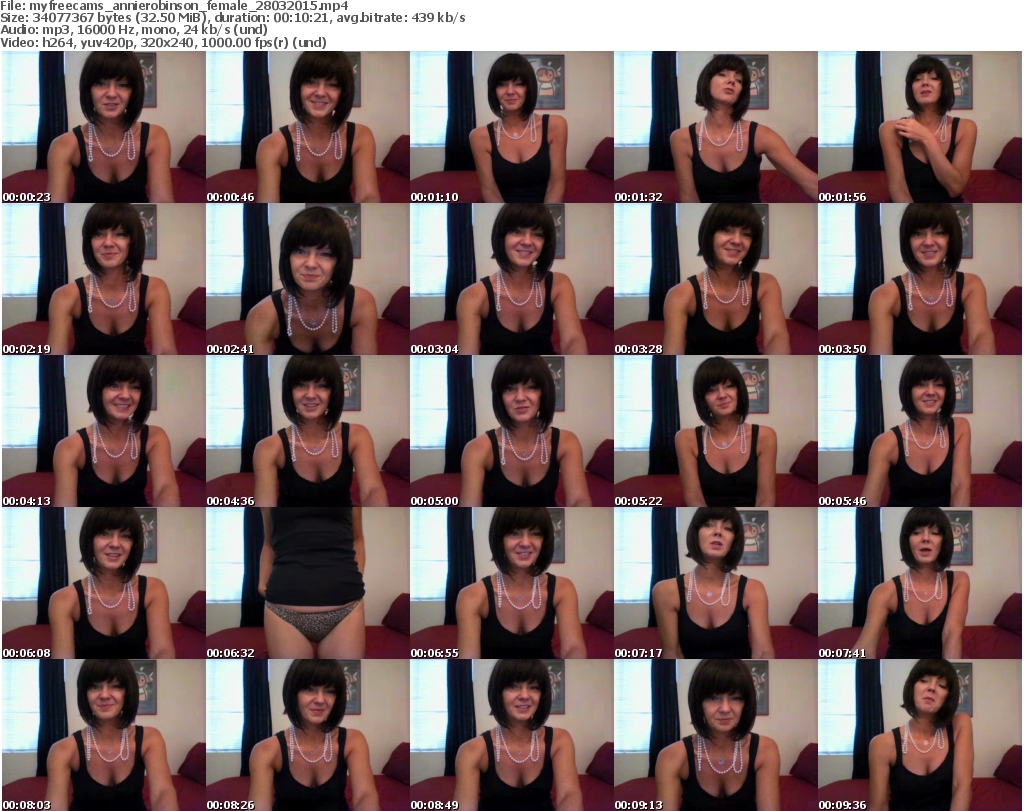
Task: Select the thumbnail stamped 00:04:36
Action: (x=308, y=431)
